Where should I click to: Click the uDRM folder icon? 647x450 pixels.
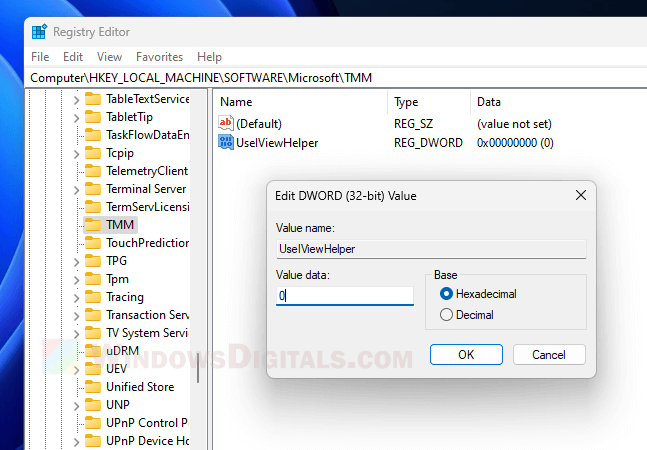(93, 351)
